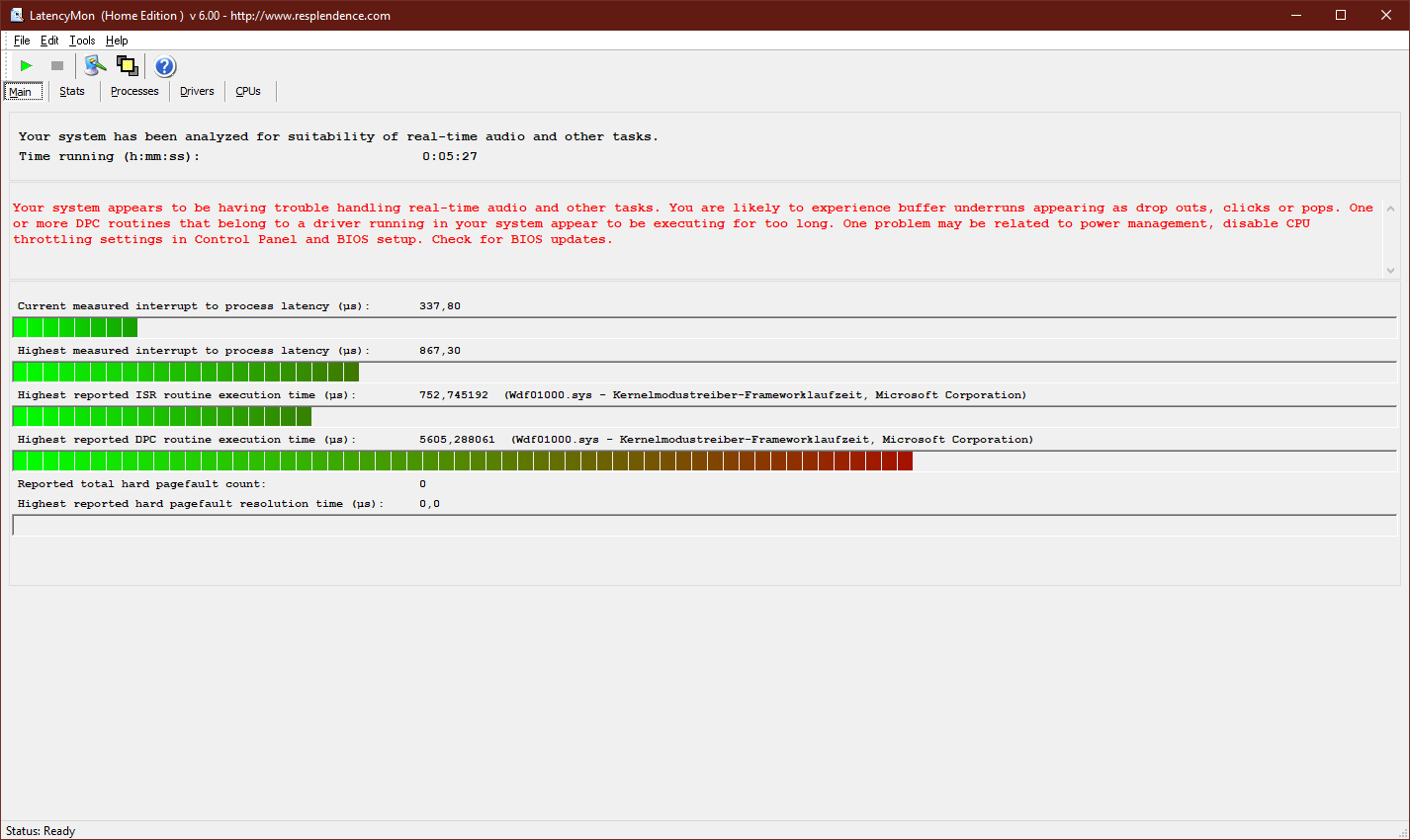The image size is (1410, 840).
Task: Click the current interrupt to process latency bar
Action: 704,327
